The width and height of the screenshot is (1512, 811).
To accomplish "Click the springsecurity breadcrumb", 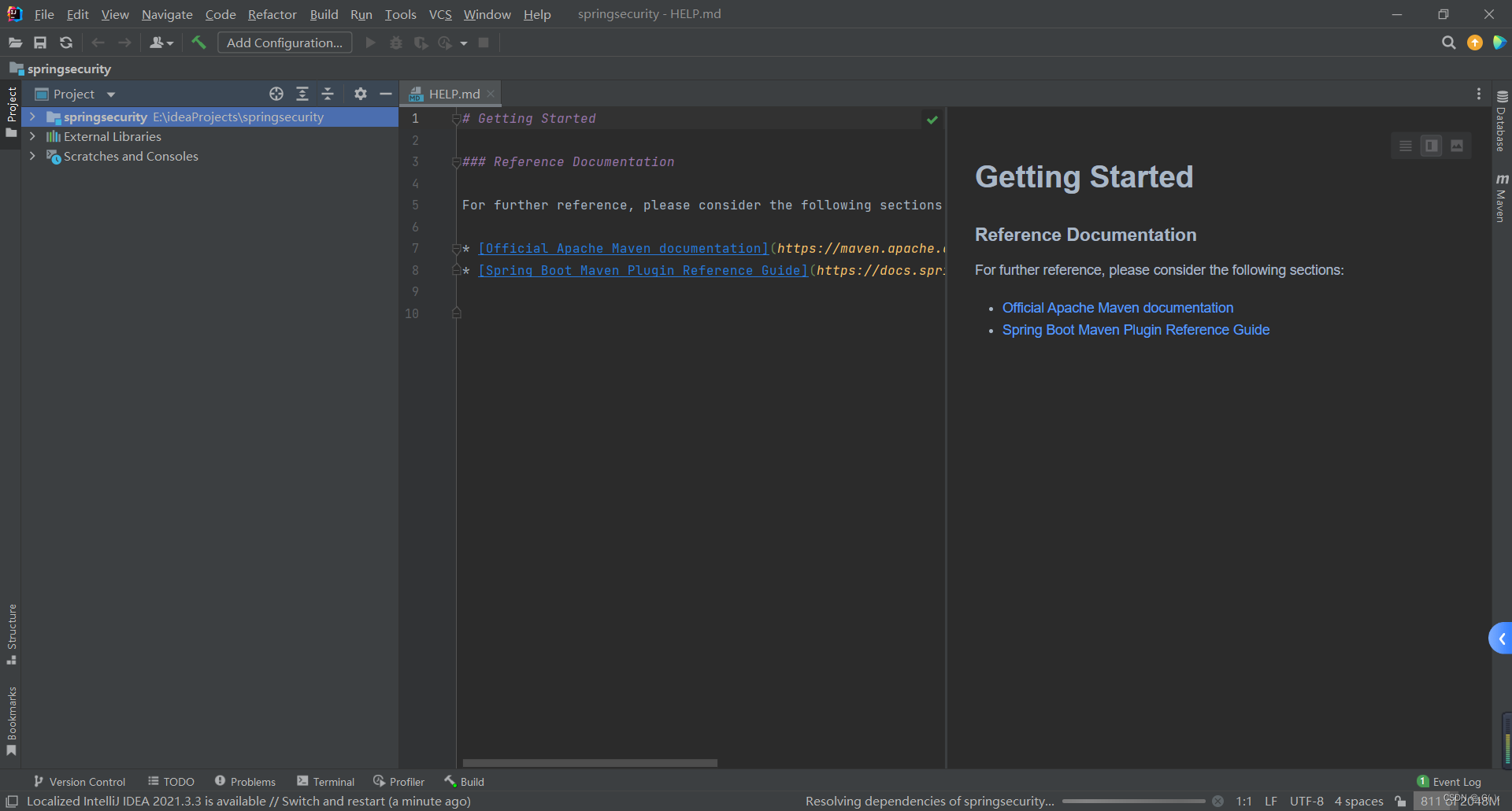I will tap(61, 69).
